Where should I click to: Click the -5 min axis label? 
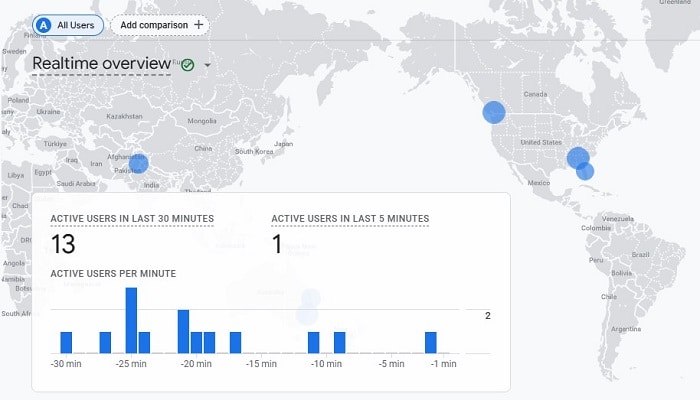392,364
